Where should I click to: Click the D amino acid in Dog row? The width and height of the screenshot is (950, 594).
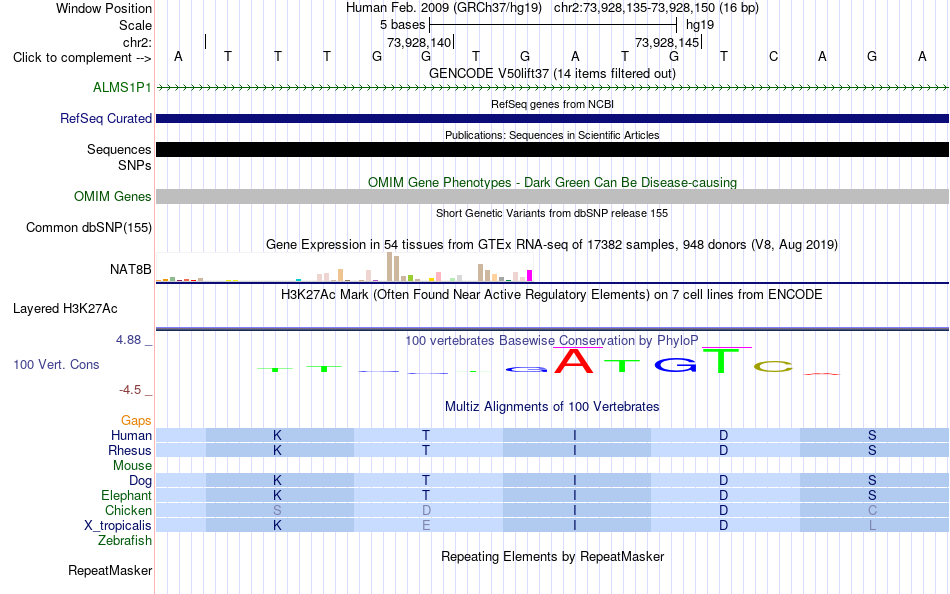(x=723, y=481)
